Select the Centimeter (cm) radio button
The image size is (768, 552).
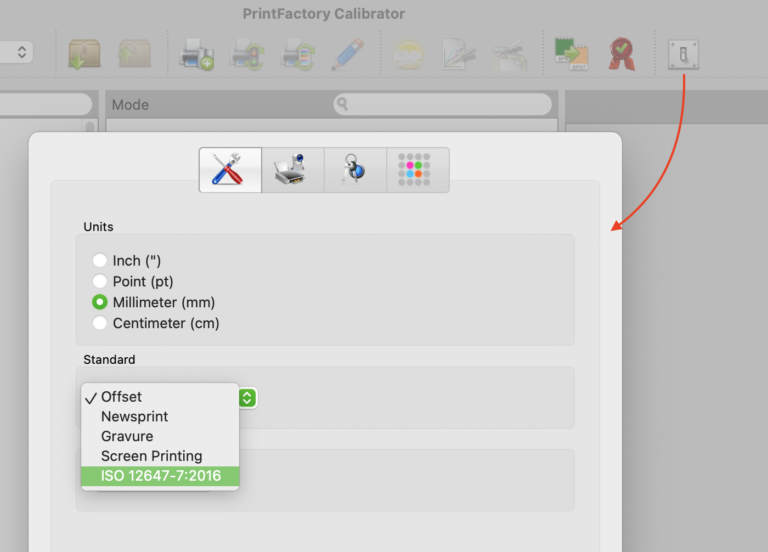click(x=100, y=323)
